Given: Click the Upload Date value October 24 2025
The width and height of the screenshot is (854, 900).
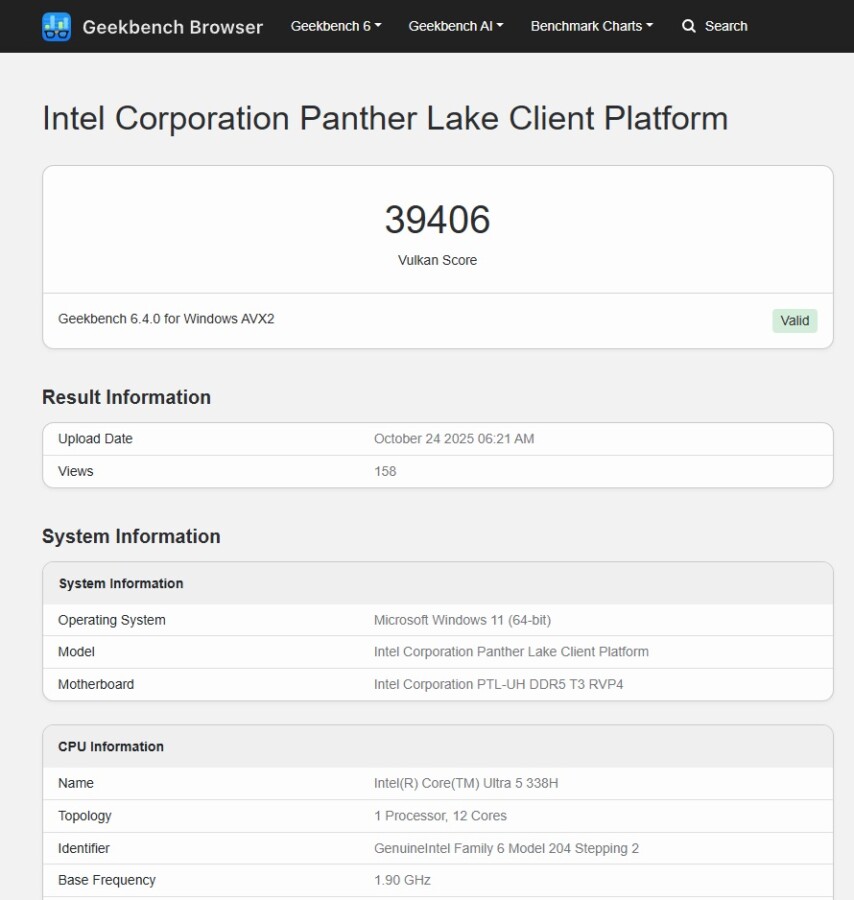Looking at the screenshot, I should coord(454,439).
